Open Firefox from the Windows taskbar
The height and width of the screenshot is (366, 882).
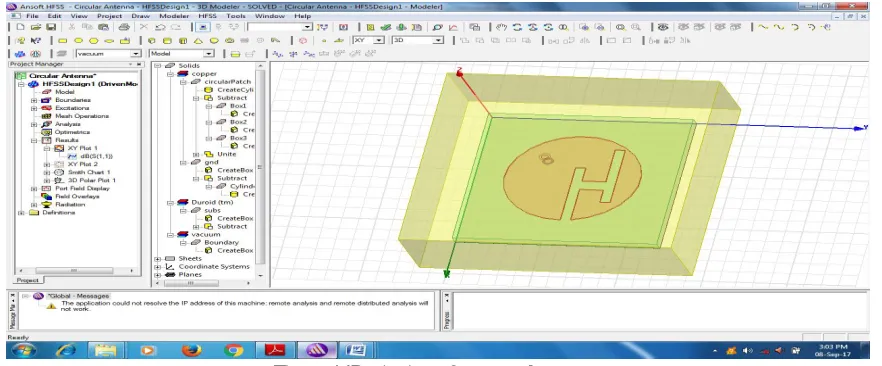pos(192,350)
